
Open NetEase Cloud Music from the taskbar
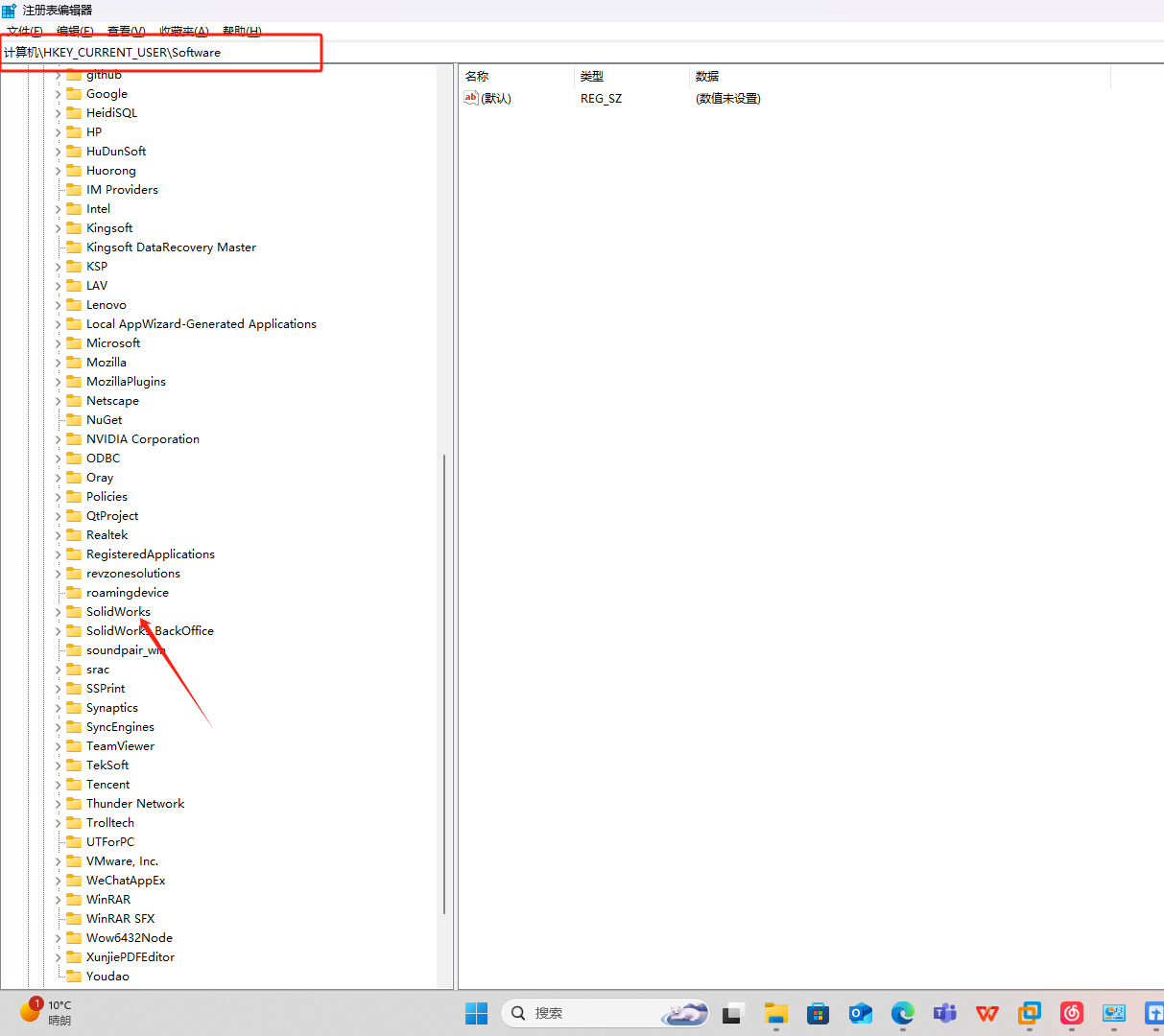point(1071,1013)
